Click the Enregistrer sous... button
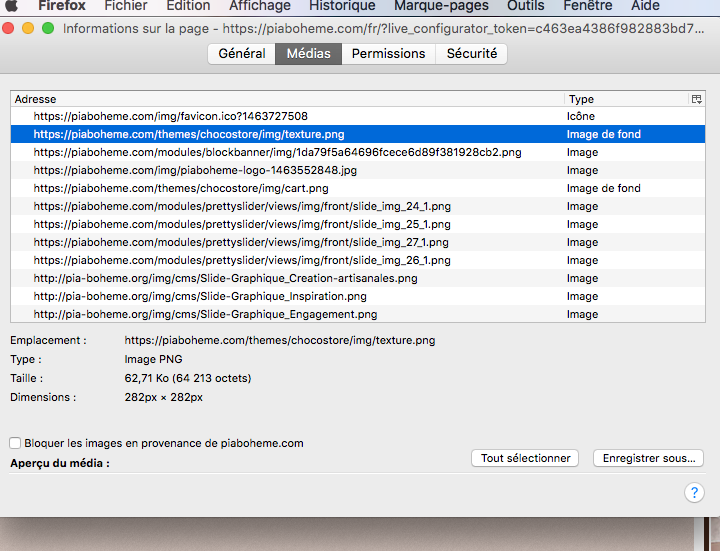The width and height of the screenshot is (720, 551). (x=648, y=458)
